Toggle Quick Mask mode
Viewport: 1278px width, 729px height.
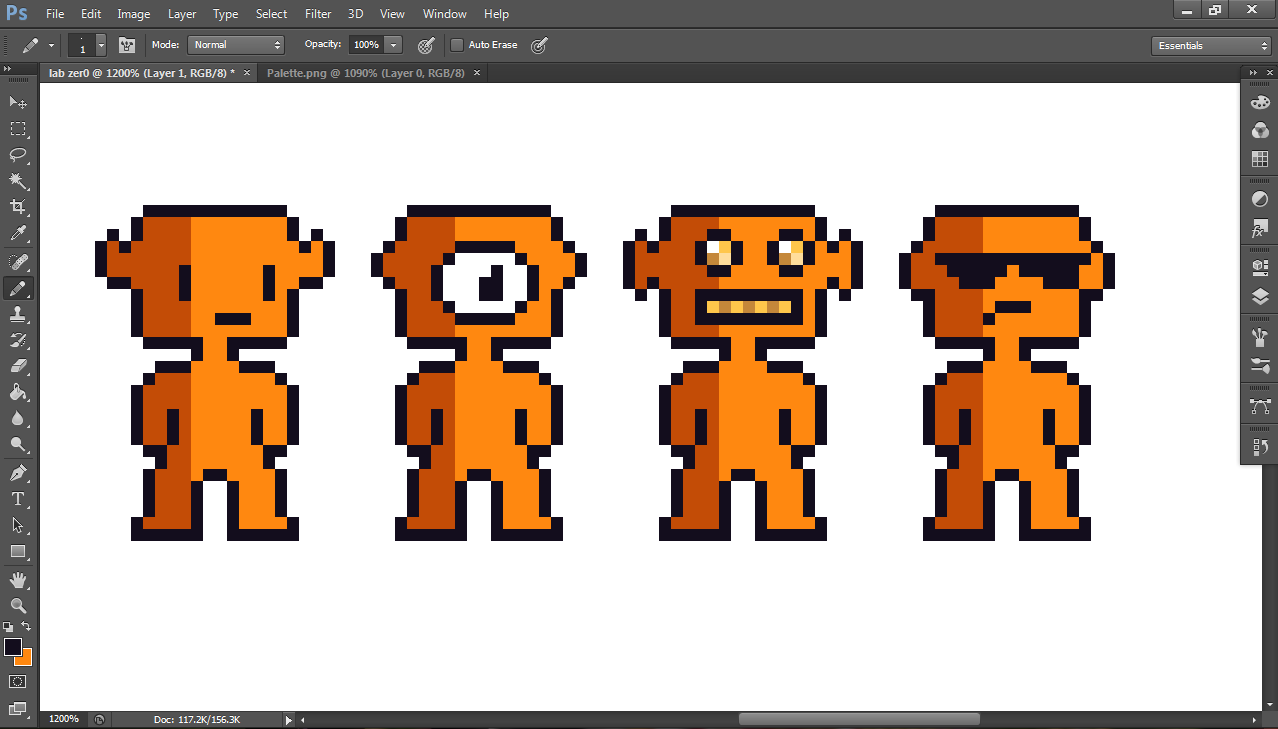point(18,681)
